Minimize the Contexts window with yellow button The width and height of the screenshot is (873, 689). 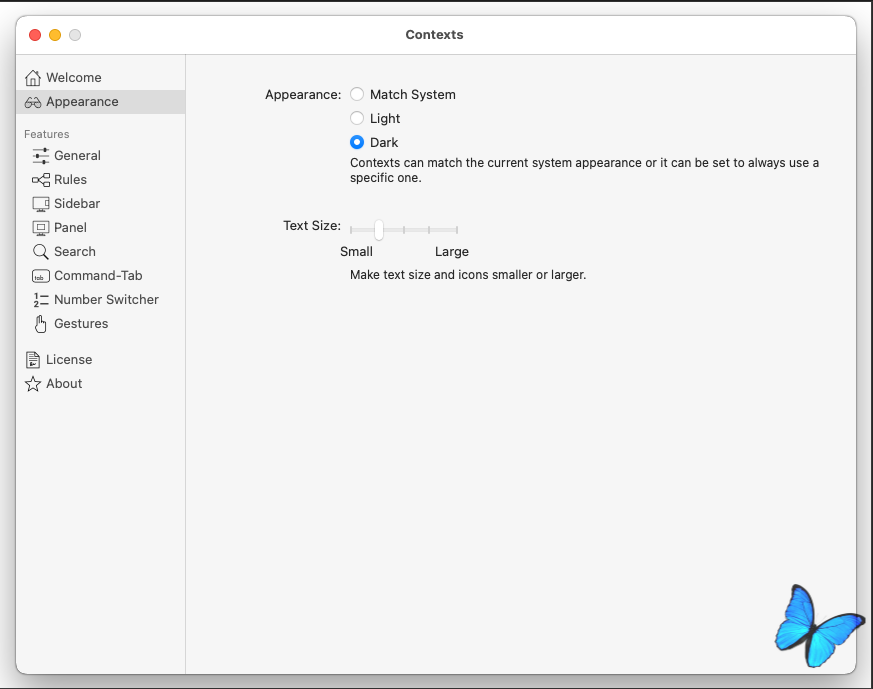55,35
